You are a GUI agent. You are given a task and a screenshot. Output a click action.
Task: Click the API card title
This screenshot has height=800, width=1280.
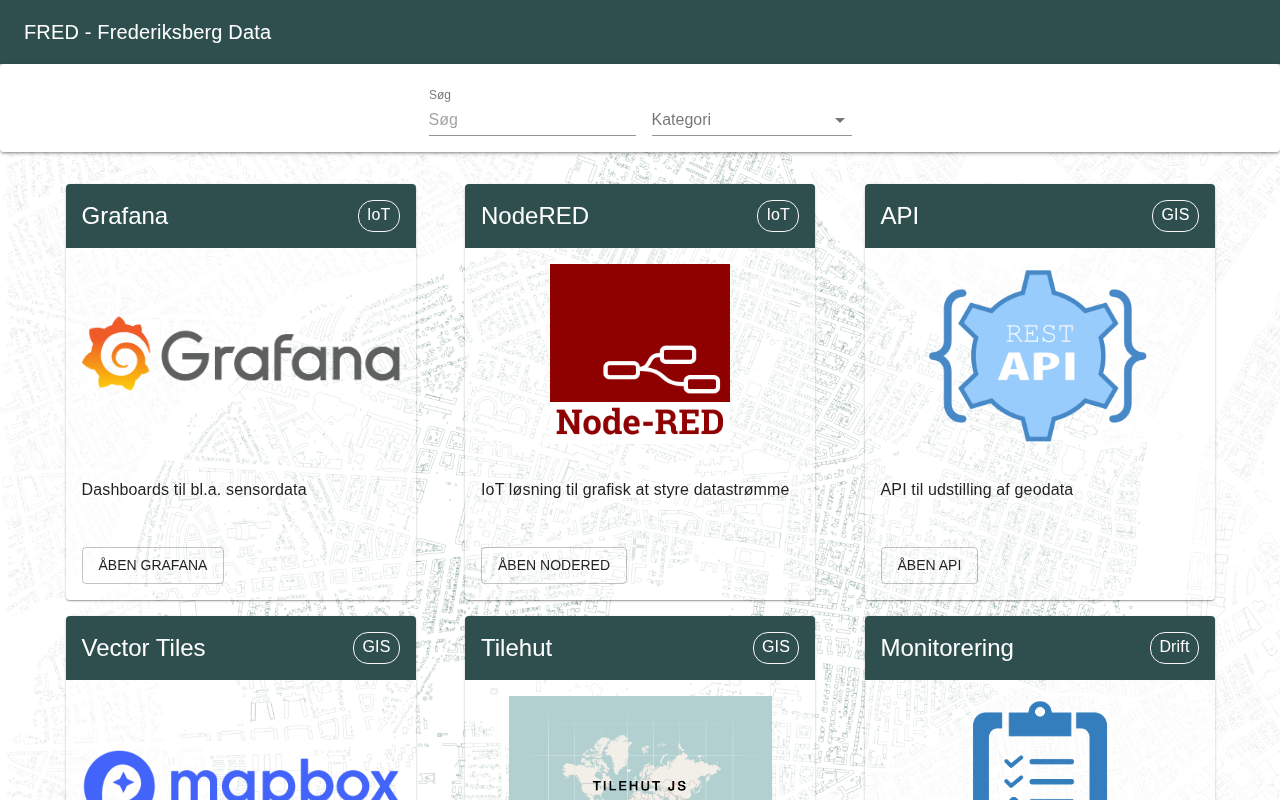coord(900,216)
